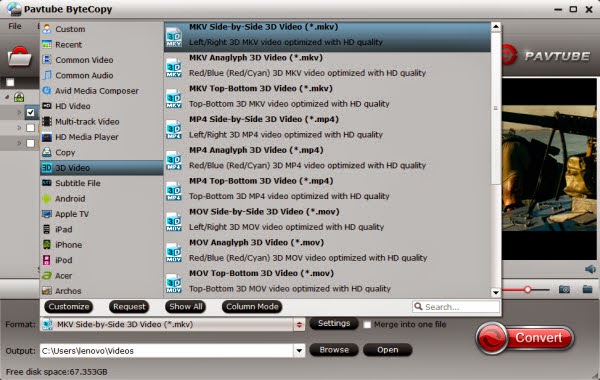
Task: Click the Common Video film icon
Action: [47, 60]
